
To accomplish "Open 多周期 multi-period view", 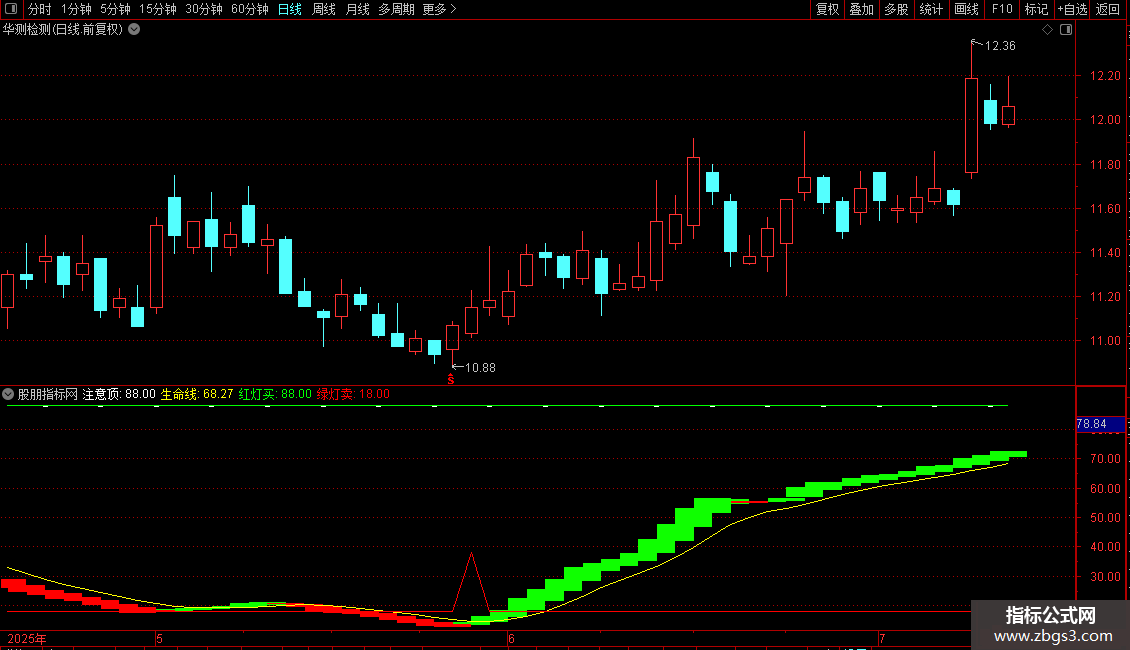I will 396,9.
